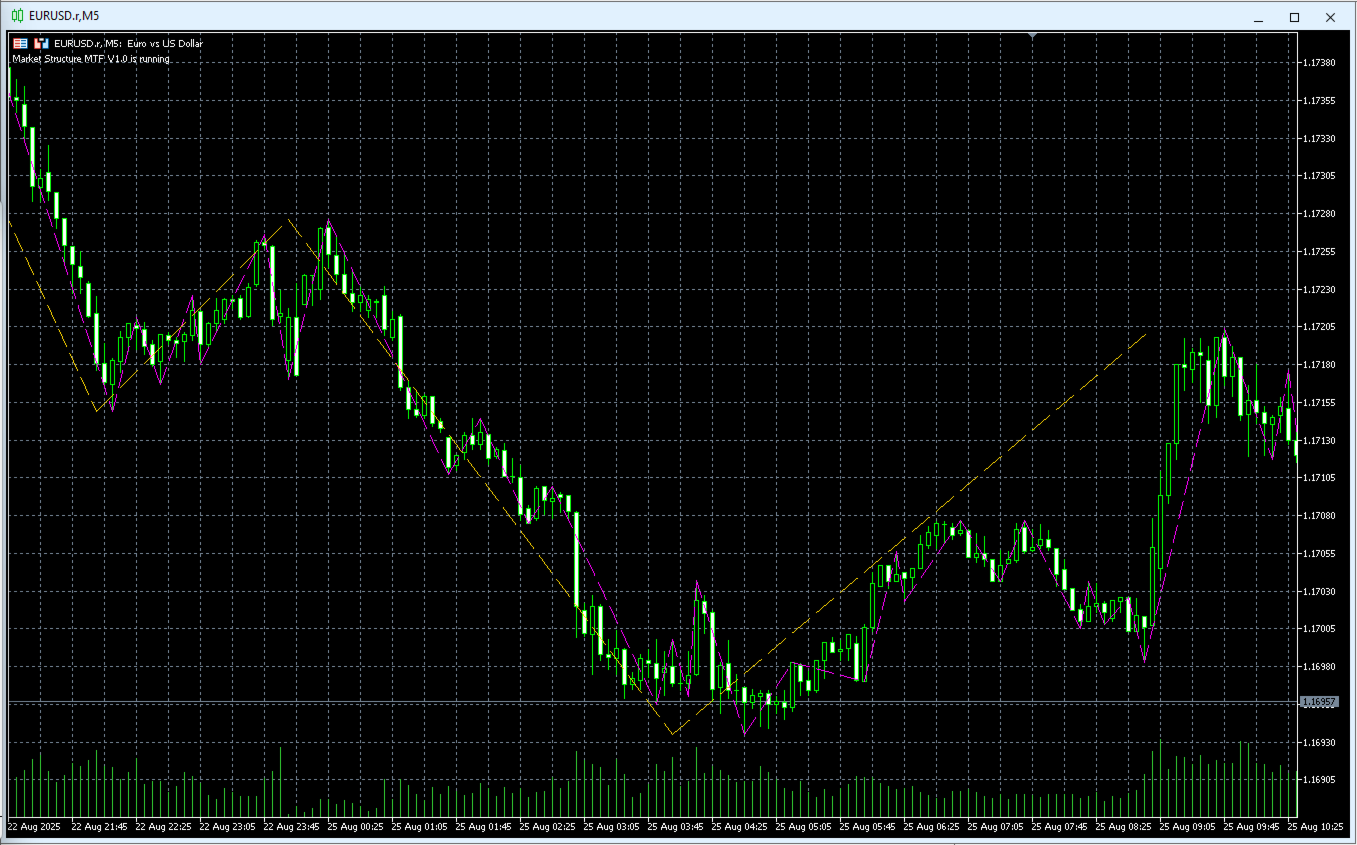Click the EURUSD.r,M5 window title text
Viewport: 1357px width, 845px height.
(64, 16)
